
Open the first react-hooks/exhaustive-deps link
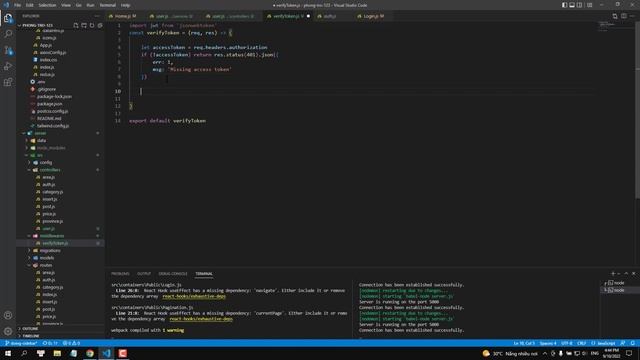pyautogui.click(x=194, y=296)
